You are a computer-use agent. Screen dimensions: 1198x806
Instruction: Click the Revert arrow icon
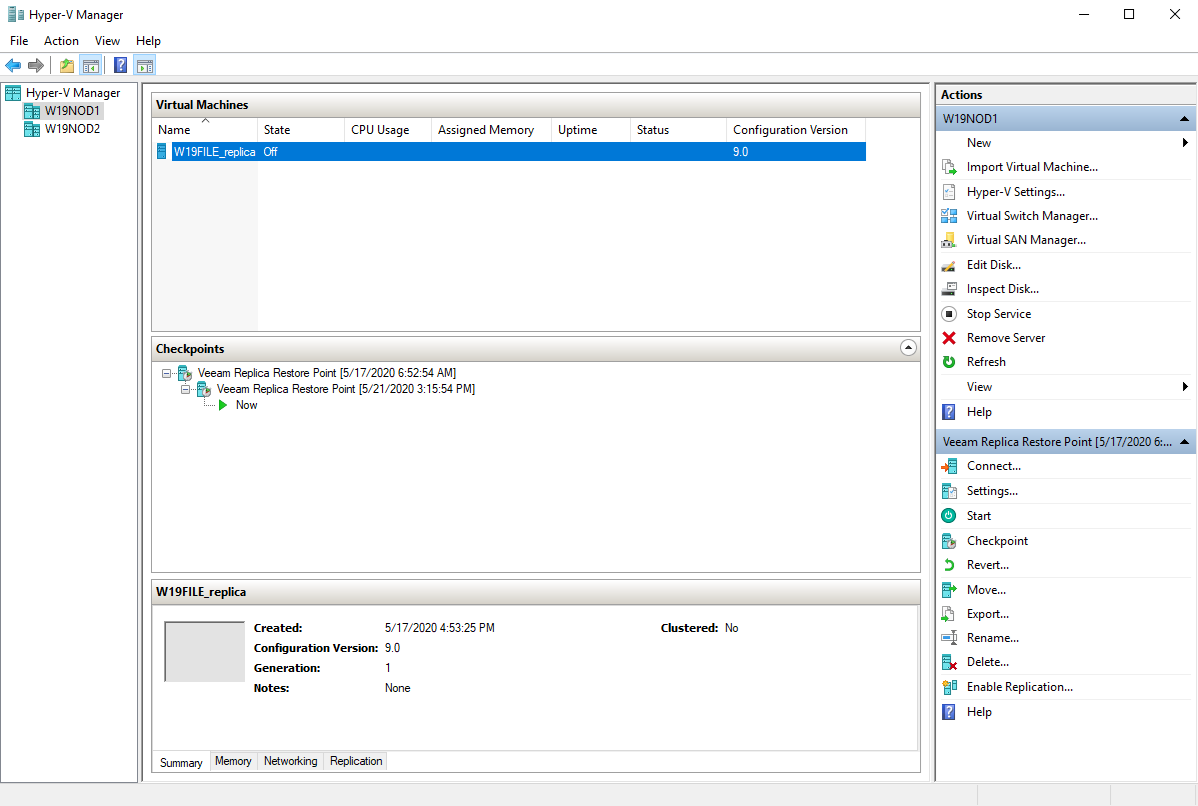coord(949,565)
